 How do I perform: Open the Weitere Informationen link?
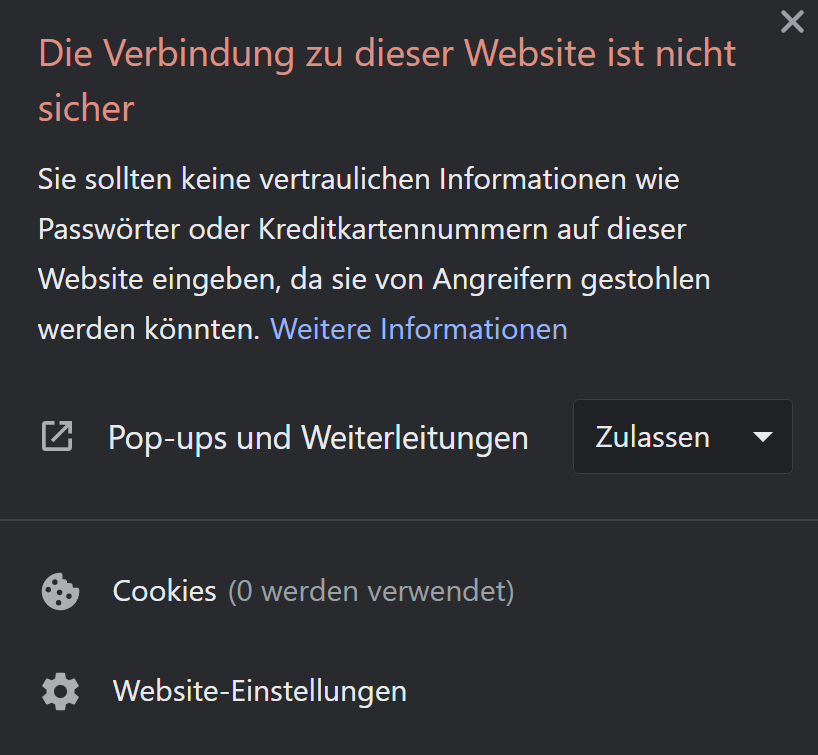pyautogui.click(x=418, y=329)
